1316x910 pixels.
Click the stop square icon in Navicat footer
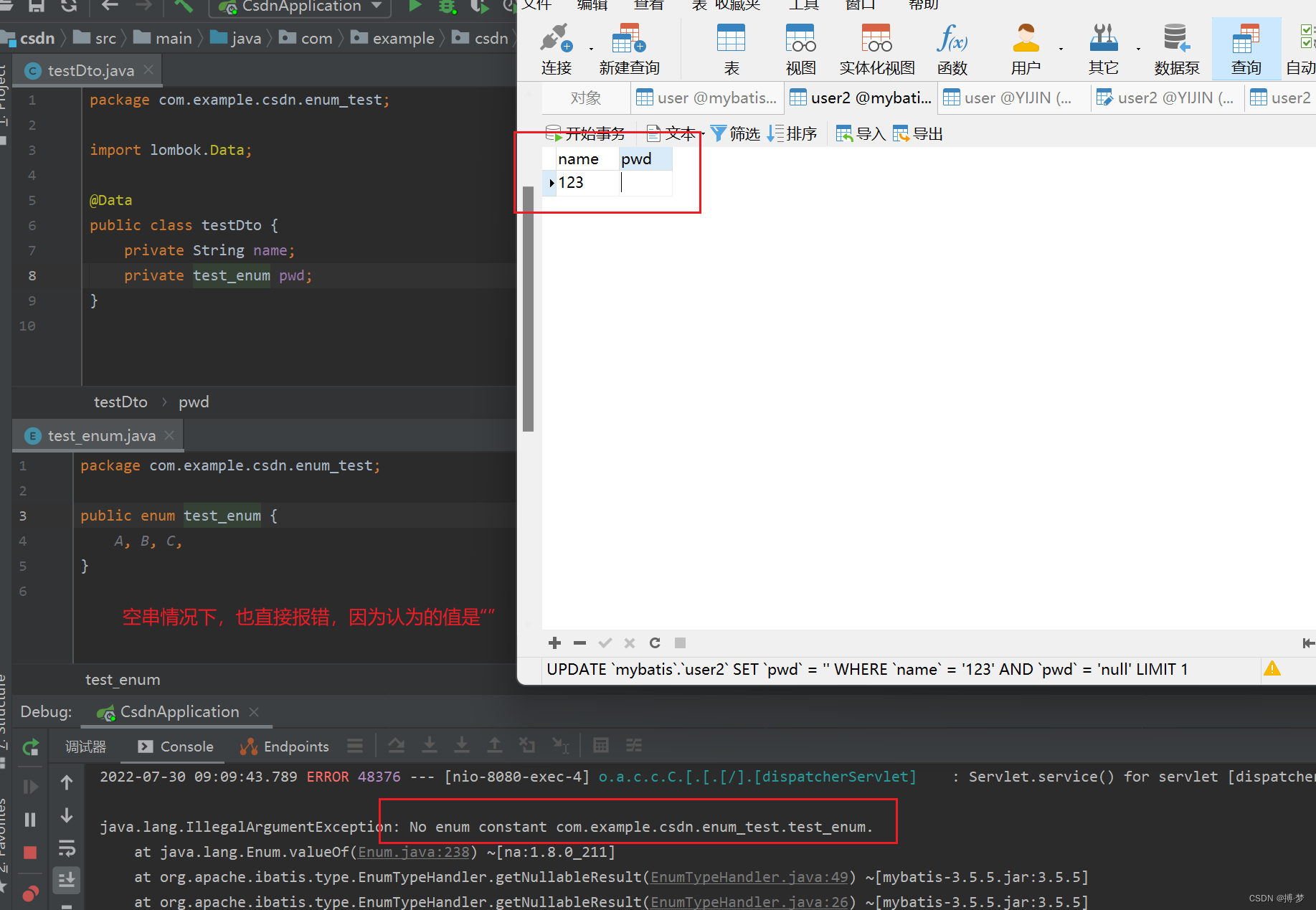pyautogui.click(x=681, y=643)
